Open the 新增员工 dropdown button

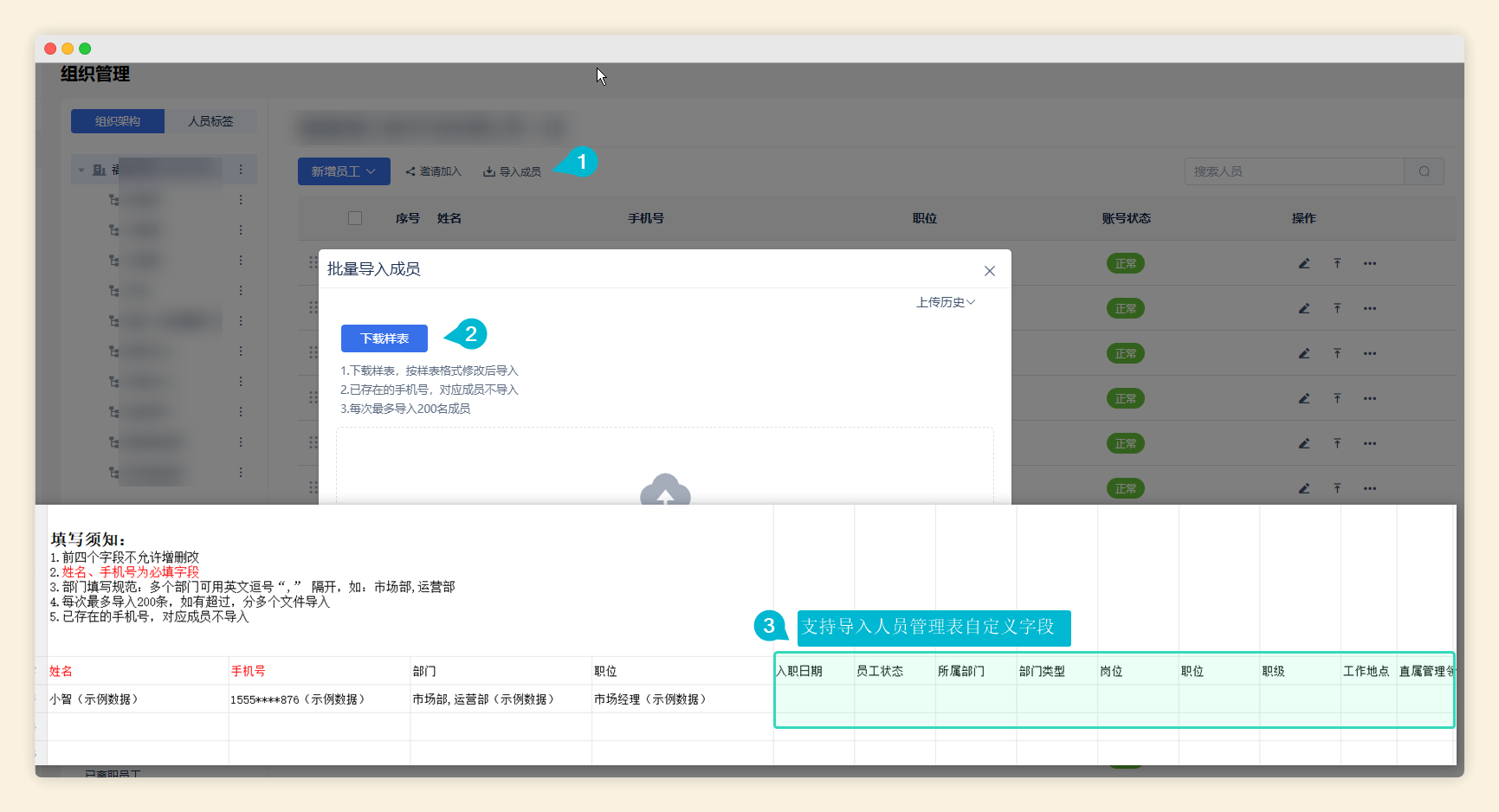pyautogui.click(x=344, y=171)
